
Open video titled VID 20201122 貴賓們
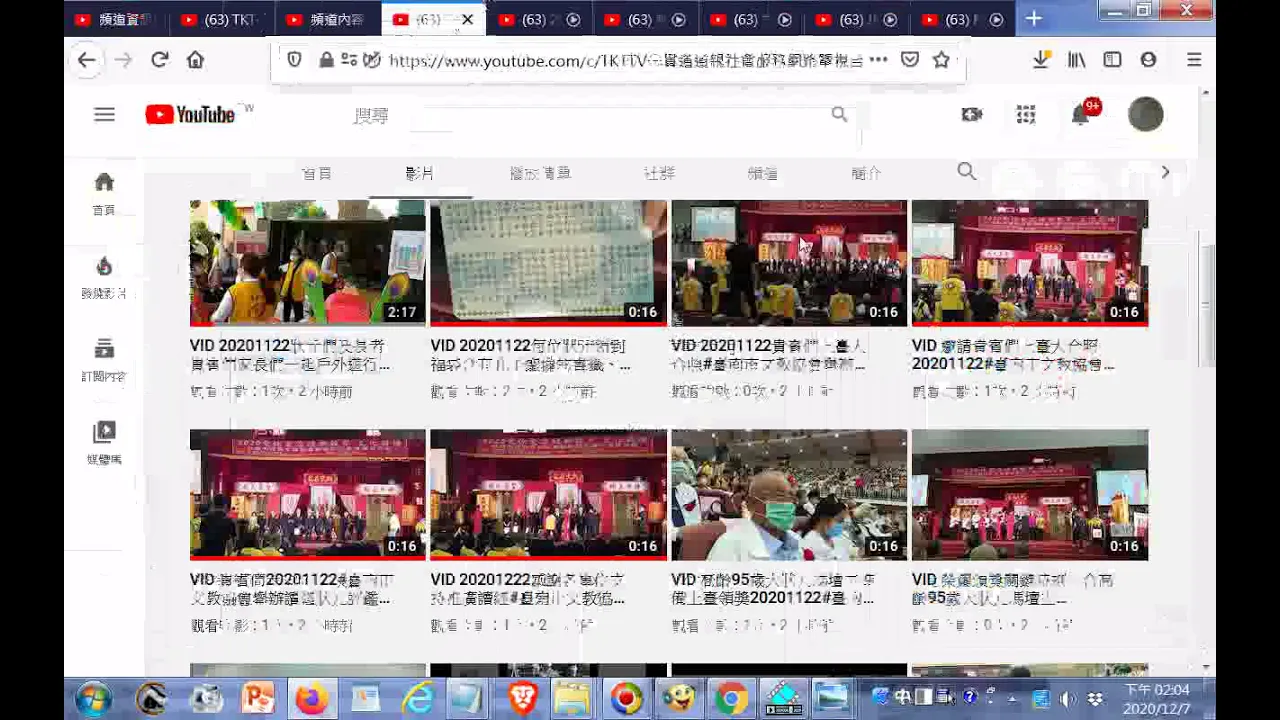772,355
